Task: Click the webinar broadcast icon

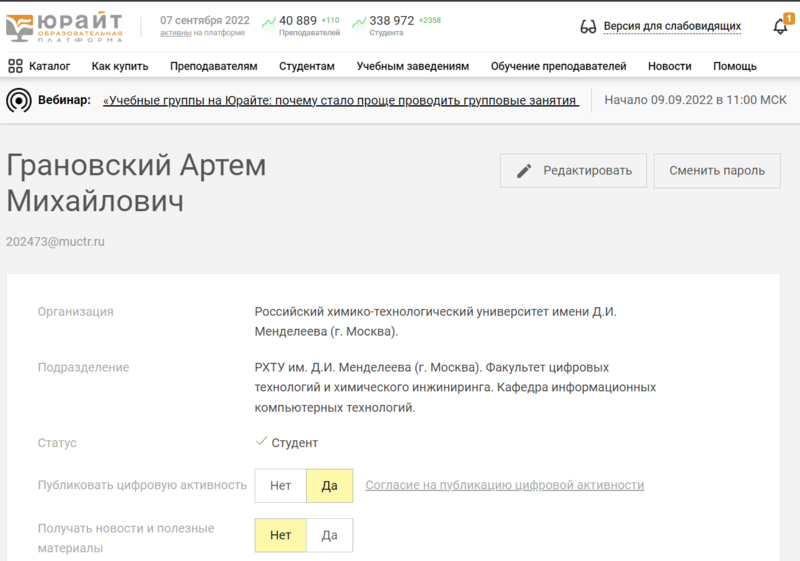Action: click(18, 100)
